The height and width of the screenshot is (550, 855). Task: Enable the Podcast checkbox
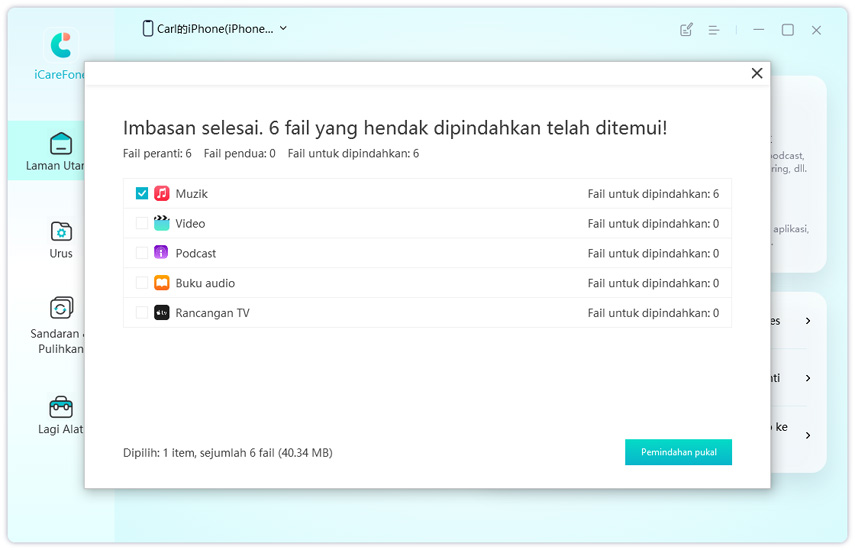pyautogui.click(x=142, y=253)
